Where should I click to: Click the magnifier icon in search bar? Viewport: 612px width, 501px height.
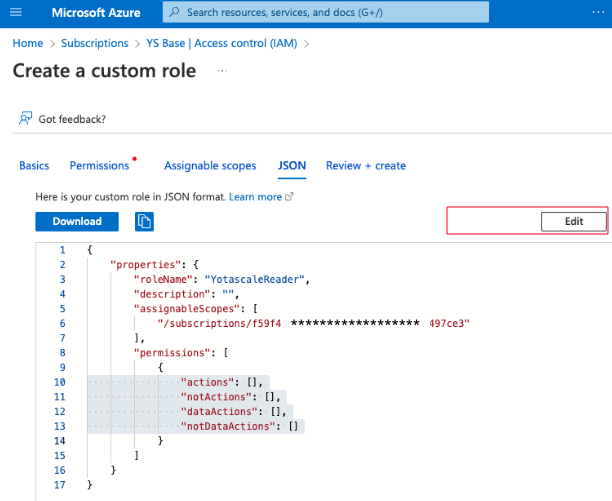coord(174,13)
